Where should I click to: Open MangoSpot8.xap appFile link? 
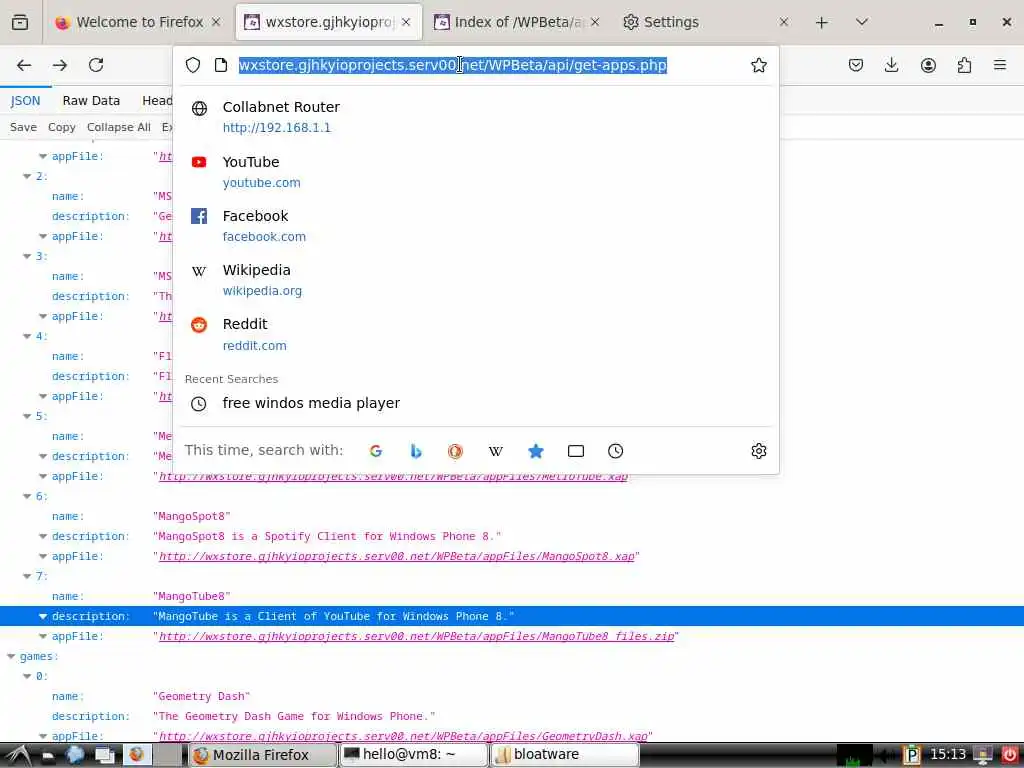coord(396,556)
